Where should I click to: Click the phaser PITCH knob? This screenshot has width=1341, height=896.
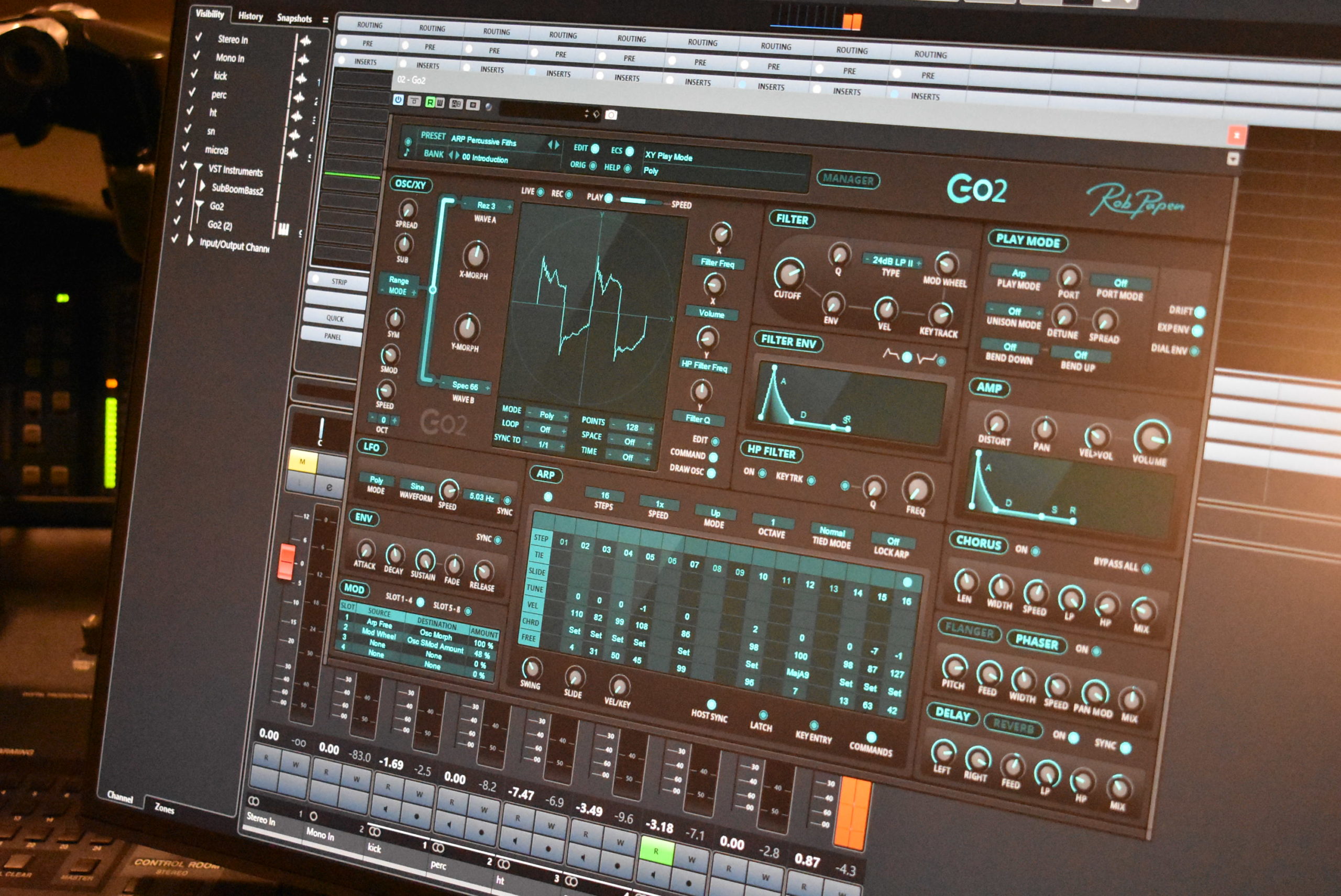[954, 668]
